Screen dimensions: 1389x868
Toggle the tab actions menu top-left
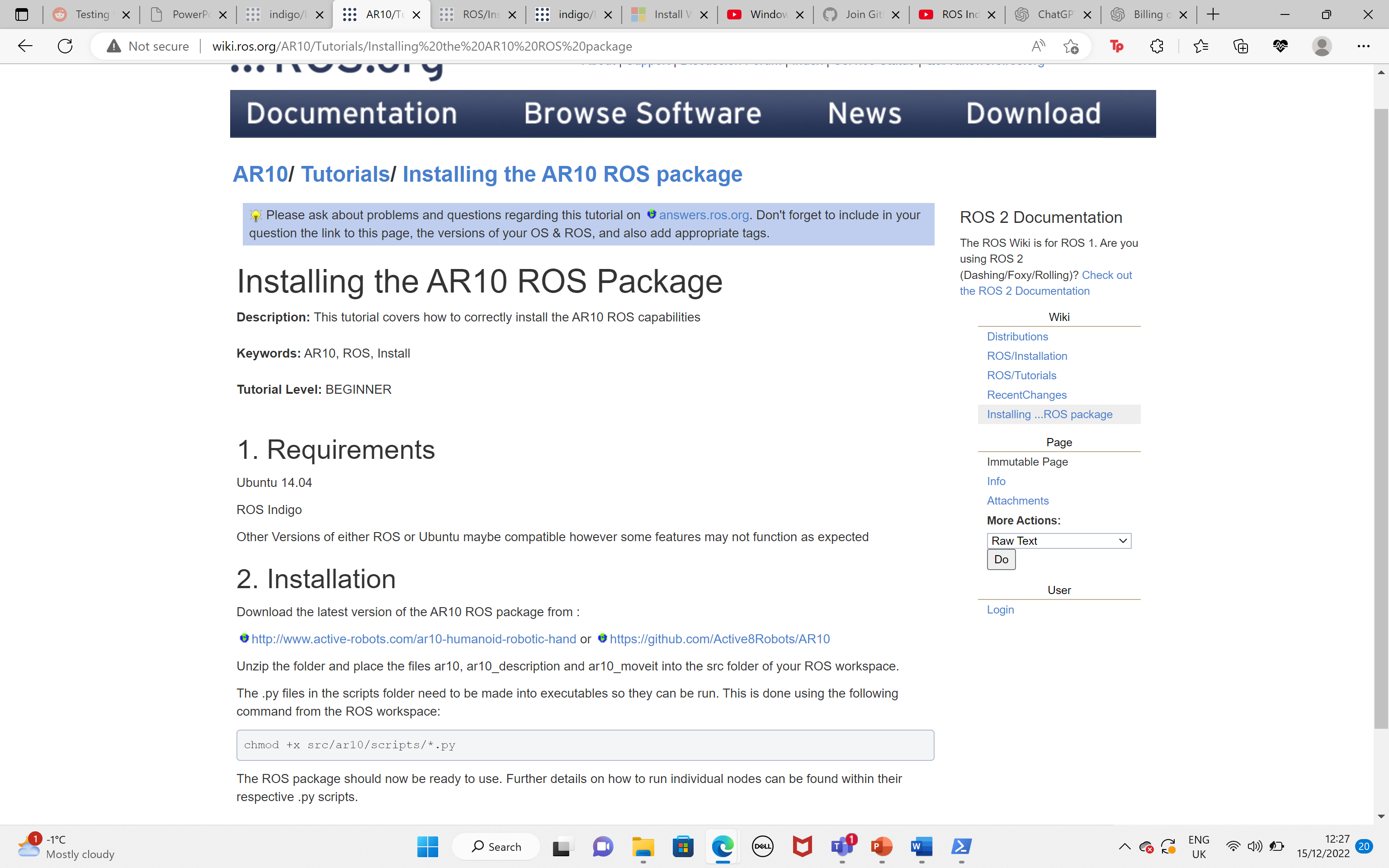[21, 14]
